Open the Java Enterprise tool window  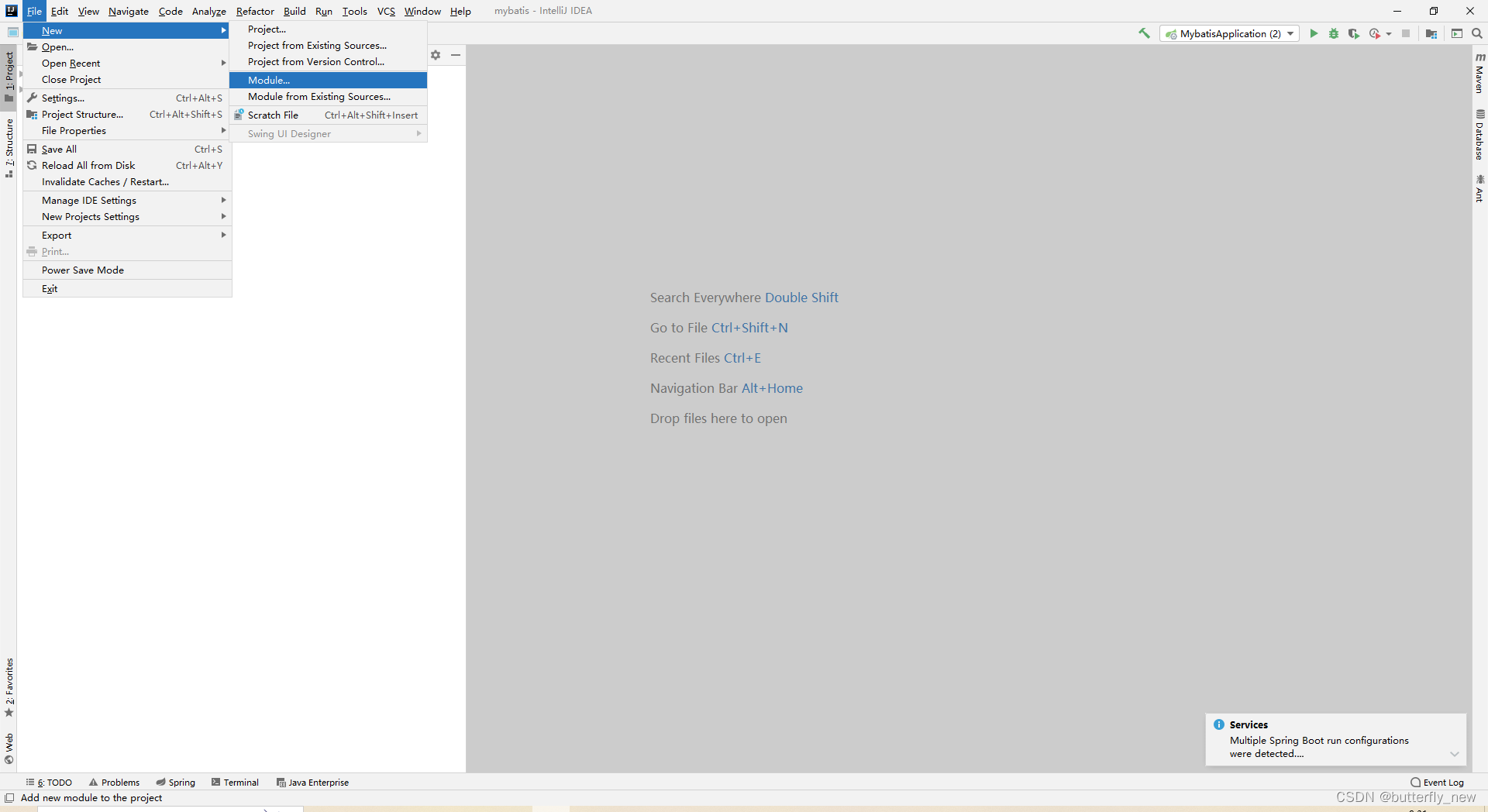pos(313,783)
